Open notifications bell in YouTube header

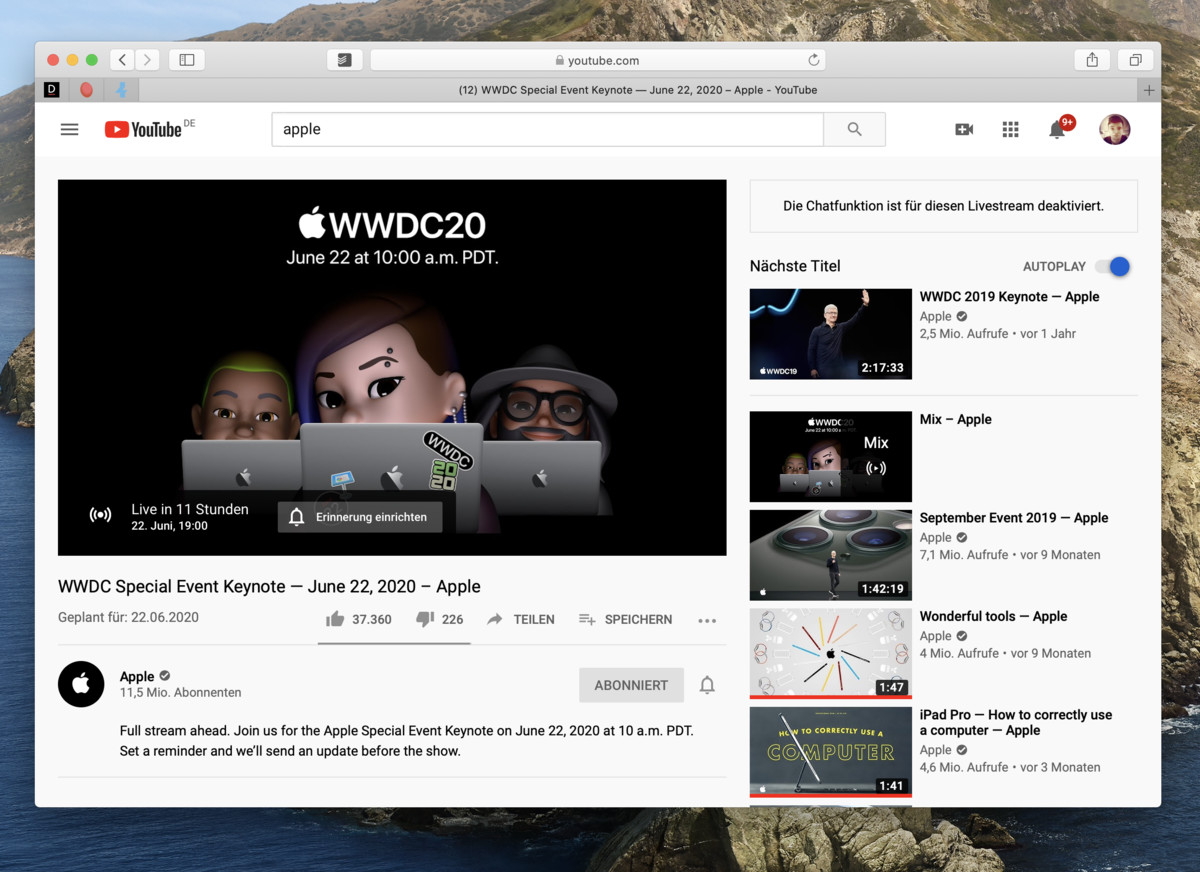point(1057,129)
